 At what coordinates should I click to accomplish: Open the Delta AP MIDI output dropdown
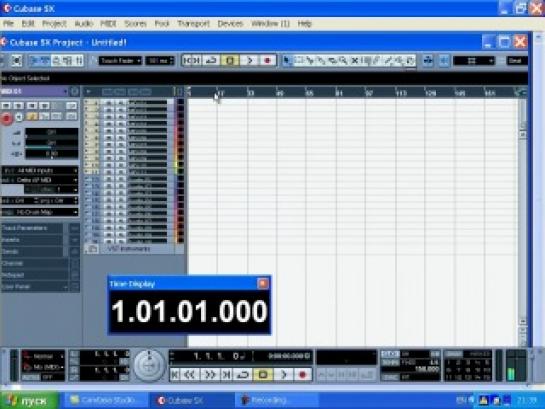click(x=40, y=180)
